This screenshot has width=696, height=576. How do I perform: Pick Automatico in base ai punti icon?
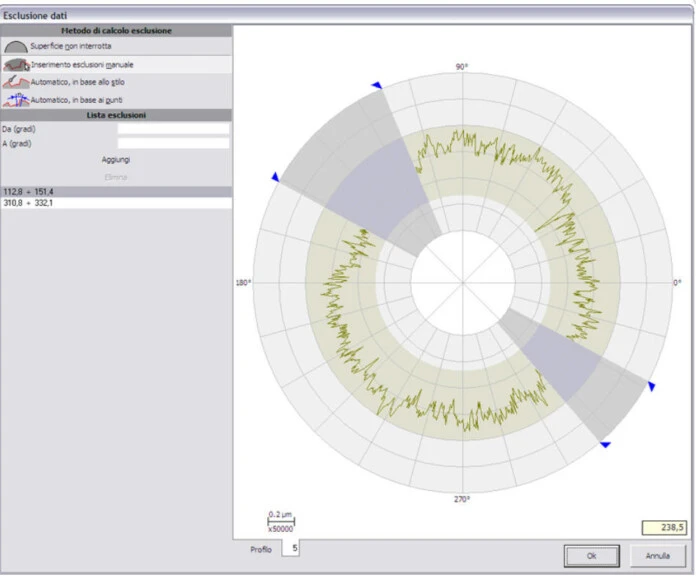tap(15, 100)
